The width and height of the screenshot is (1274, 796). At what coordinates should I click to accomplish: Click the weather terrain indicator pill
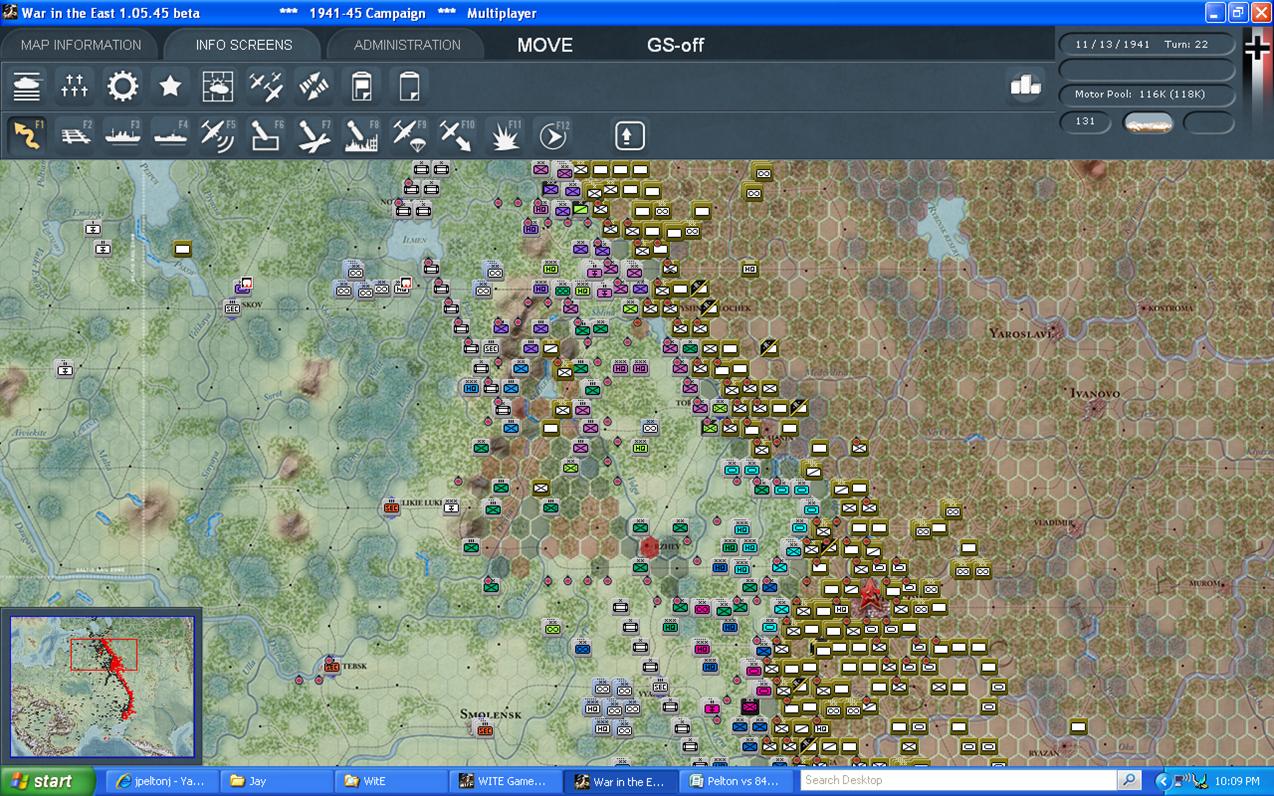(x=1148, y=122)
